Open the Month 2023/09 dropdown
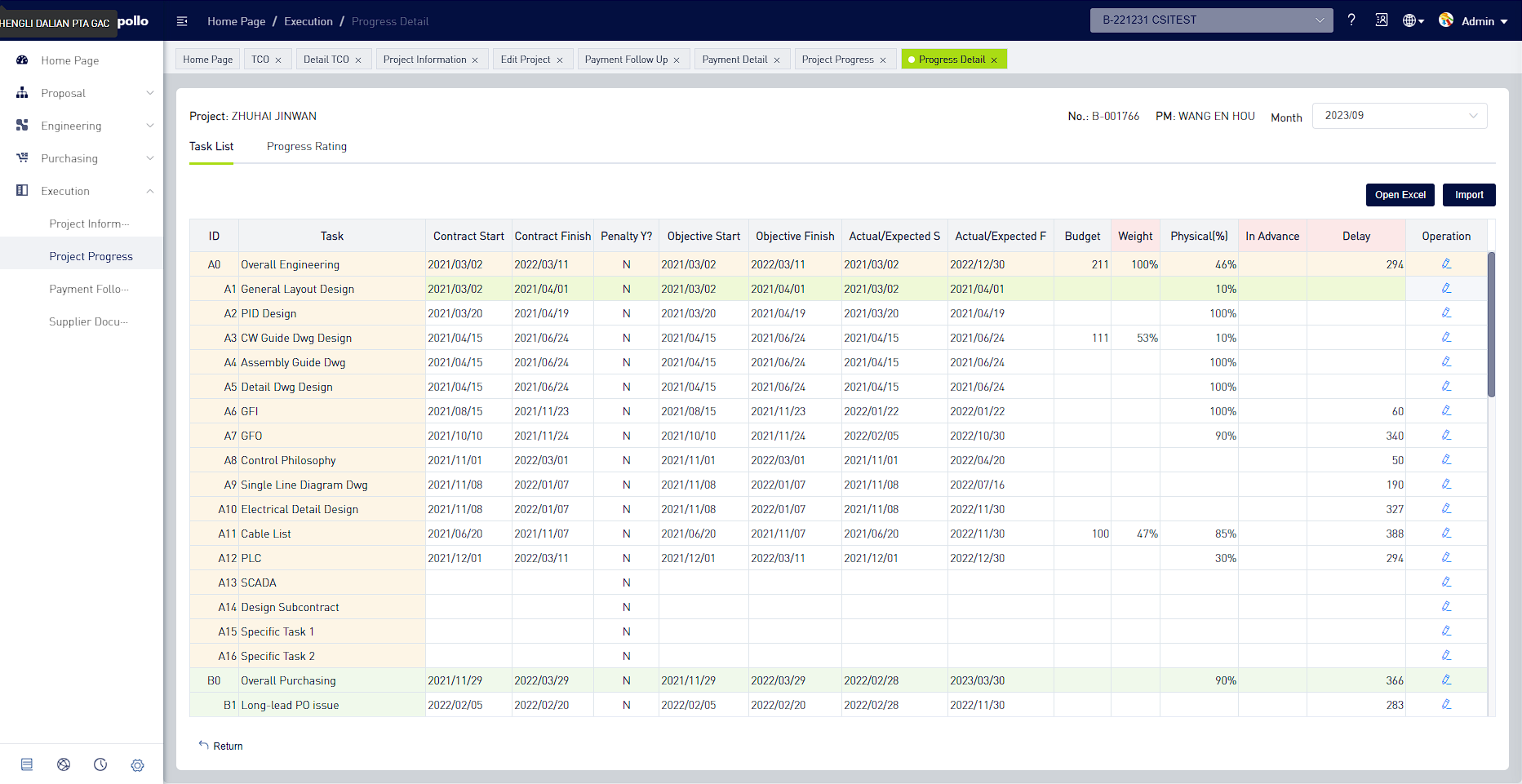Screen dimensions: 1522x784 click(x=1400, y=116)
